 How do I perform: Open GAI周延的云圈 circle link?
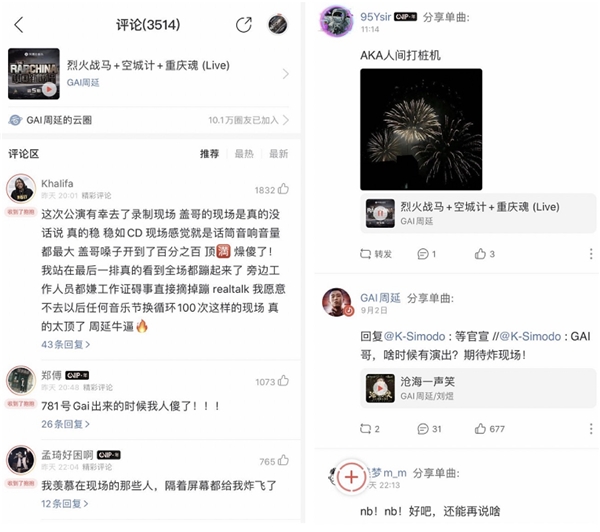[148, 120]
